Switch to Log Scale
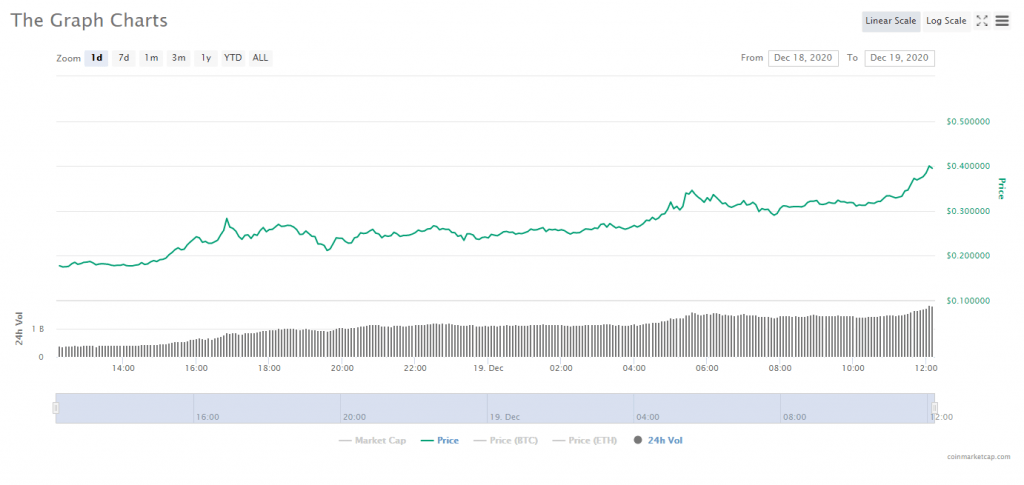 (946, 21)
